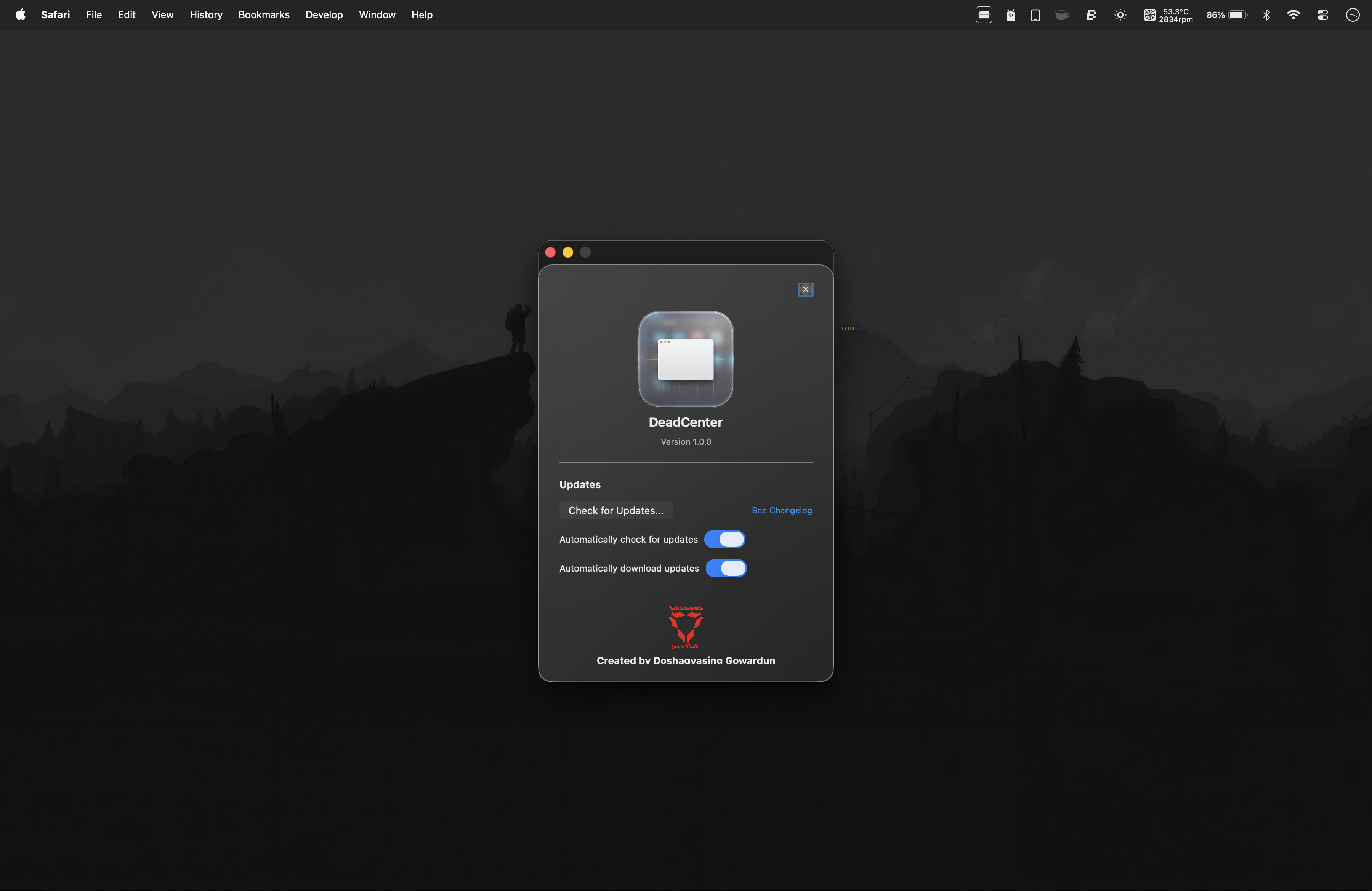Open the Safari menu
This screenshot has width=1372, height=891.
pos(55,14)
